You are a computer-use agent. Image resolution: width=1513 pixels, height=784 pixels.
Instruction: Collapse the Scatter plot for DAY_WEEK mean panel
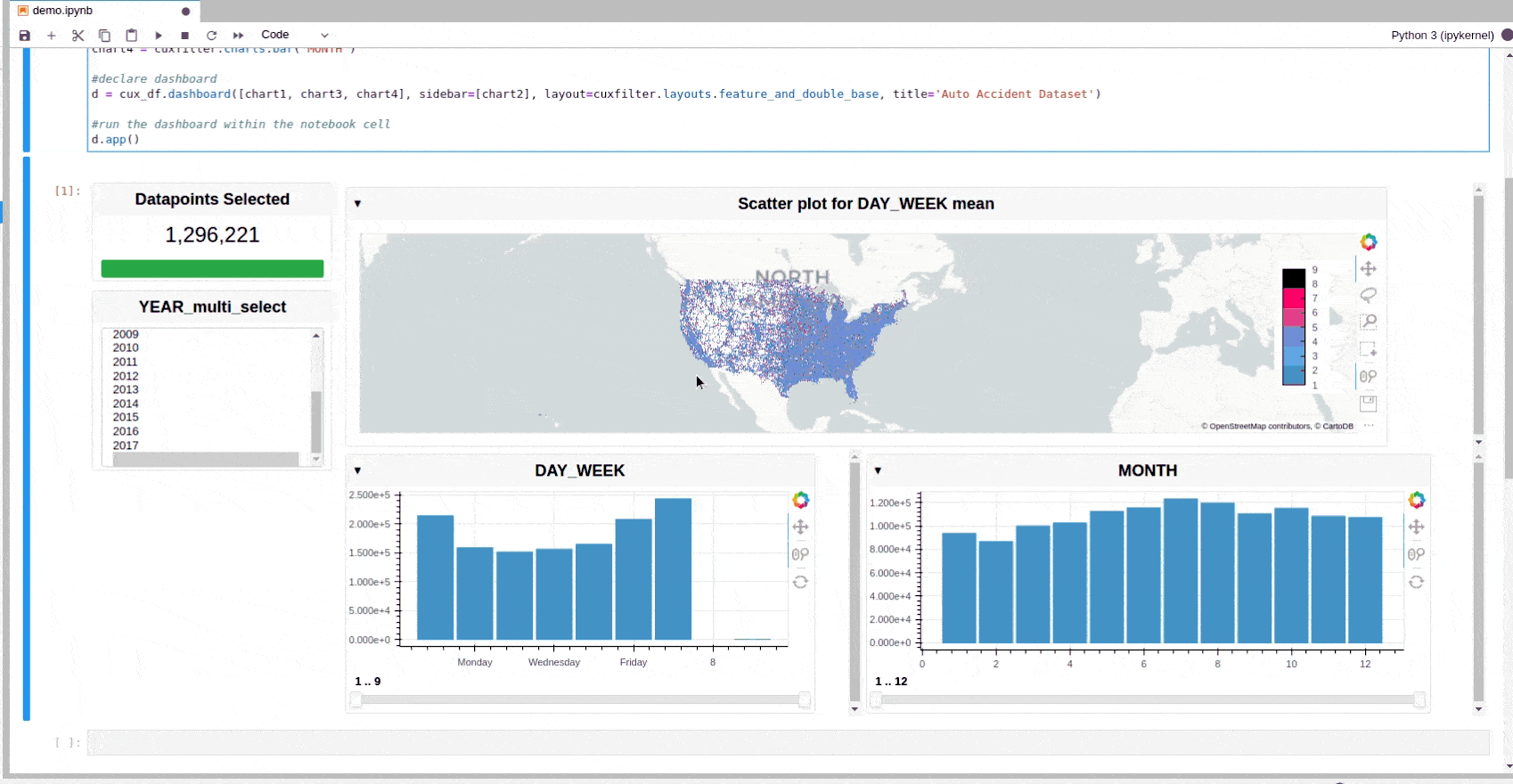click(x=357, y=204)
